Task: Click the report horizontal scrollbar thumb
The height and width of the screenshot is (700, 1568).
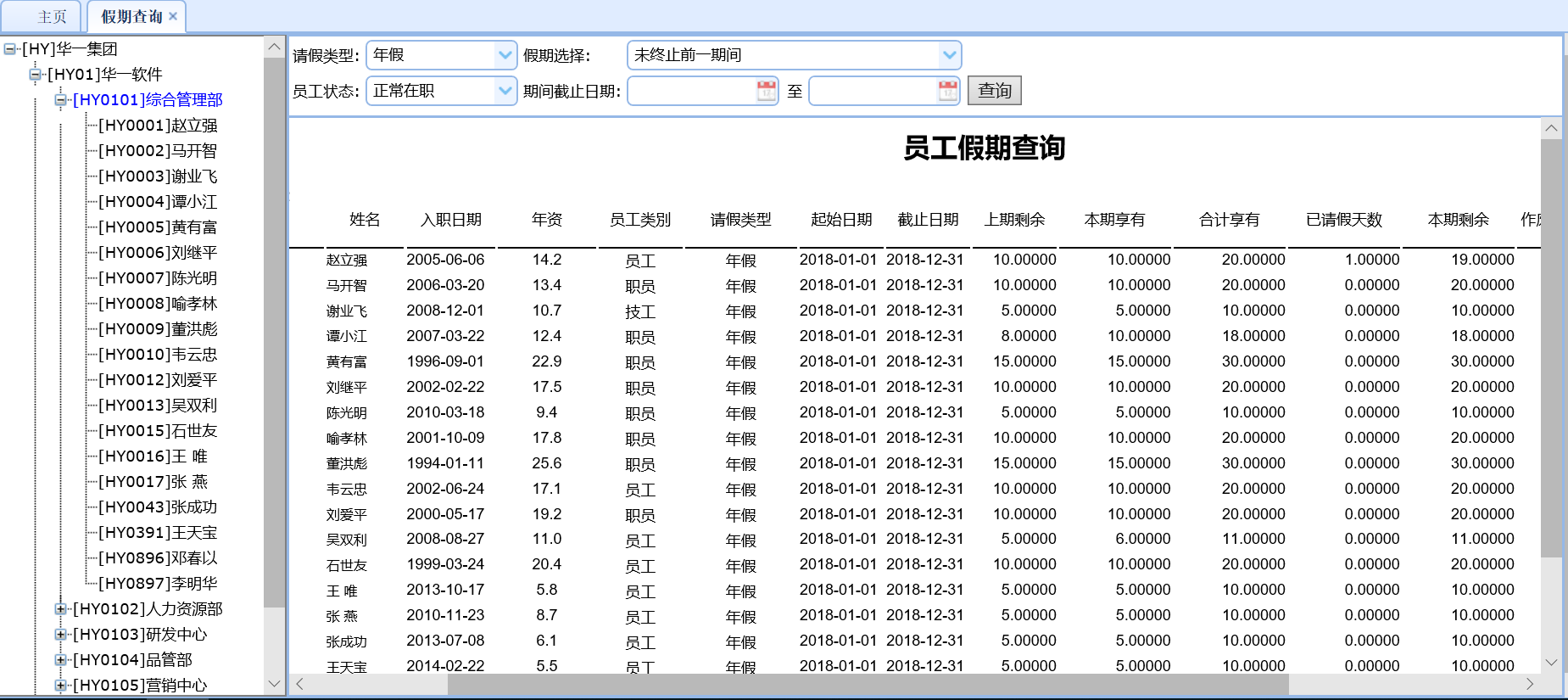Action: click(x=868, y=684)
